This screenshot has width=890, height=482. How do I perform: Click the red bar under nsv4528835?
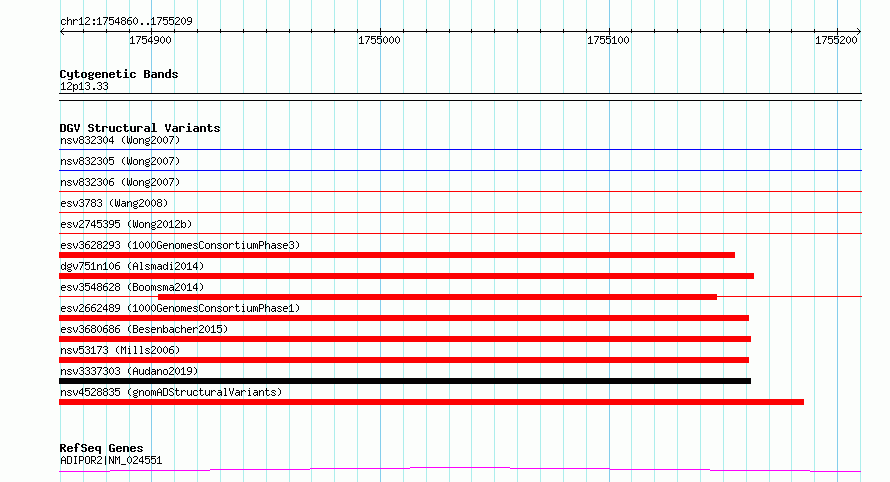point(431,402)
